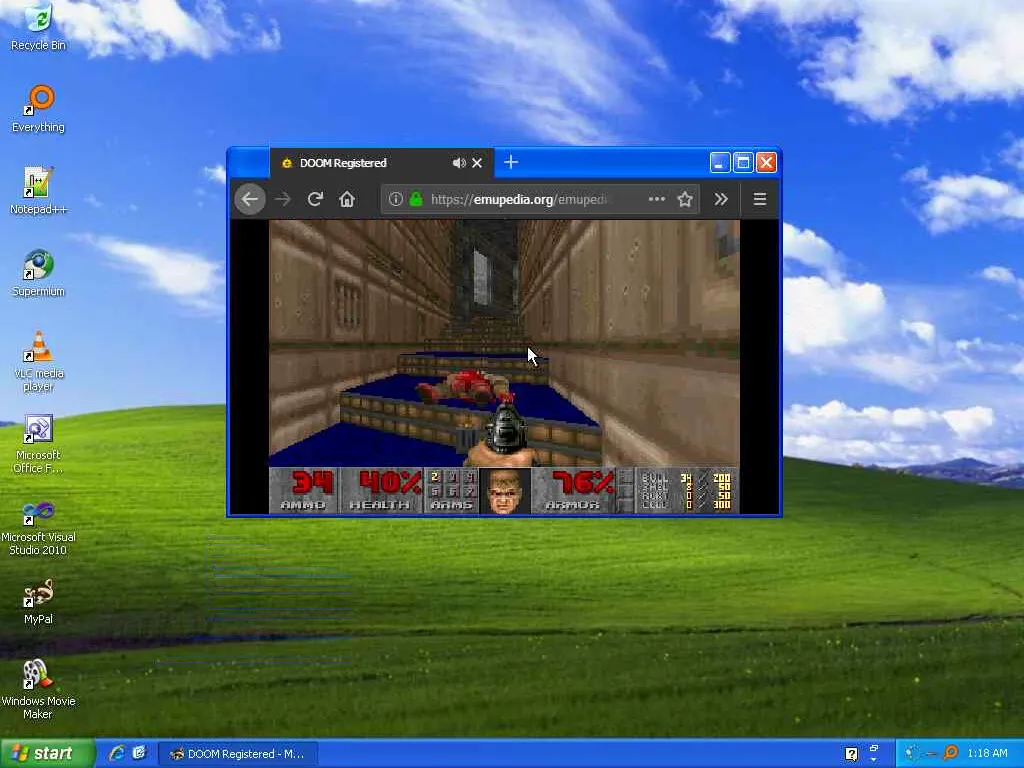Go back using the browser back arrow
1024x768 pixels.
(x=250, y=199)
